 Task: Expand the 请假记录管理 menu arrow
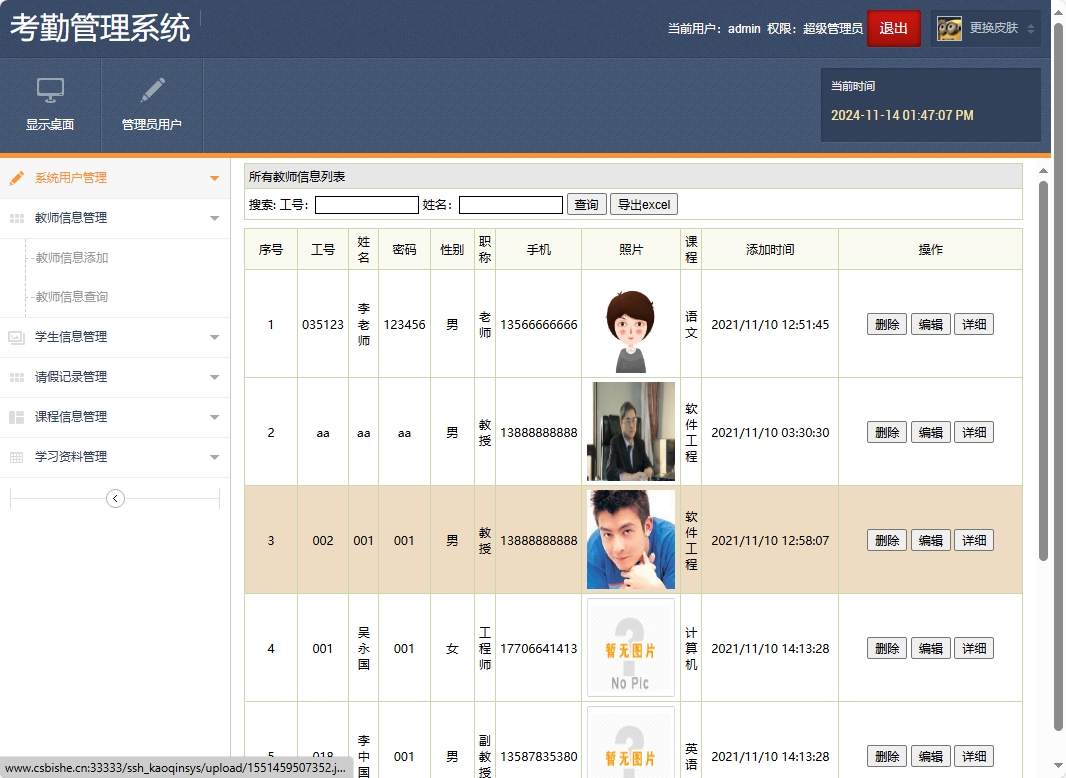pyautogui.click(x=214, y=377)
